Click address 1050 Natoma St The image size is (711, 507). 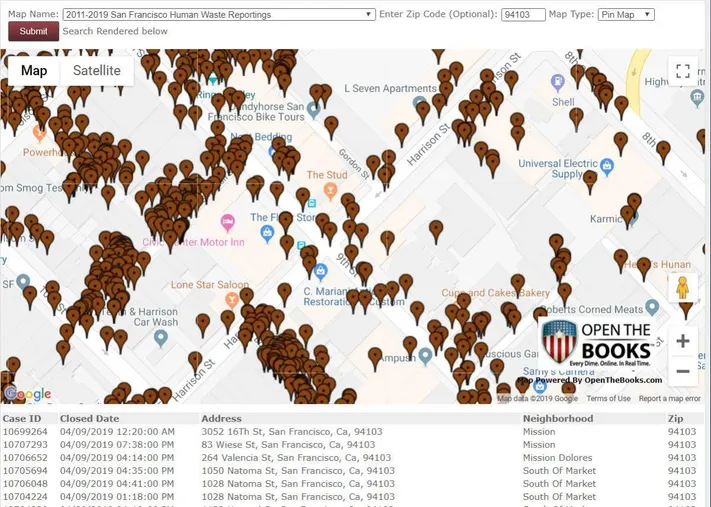pyautogui.click(x=298, y=471)
